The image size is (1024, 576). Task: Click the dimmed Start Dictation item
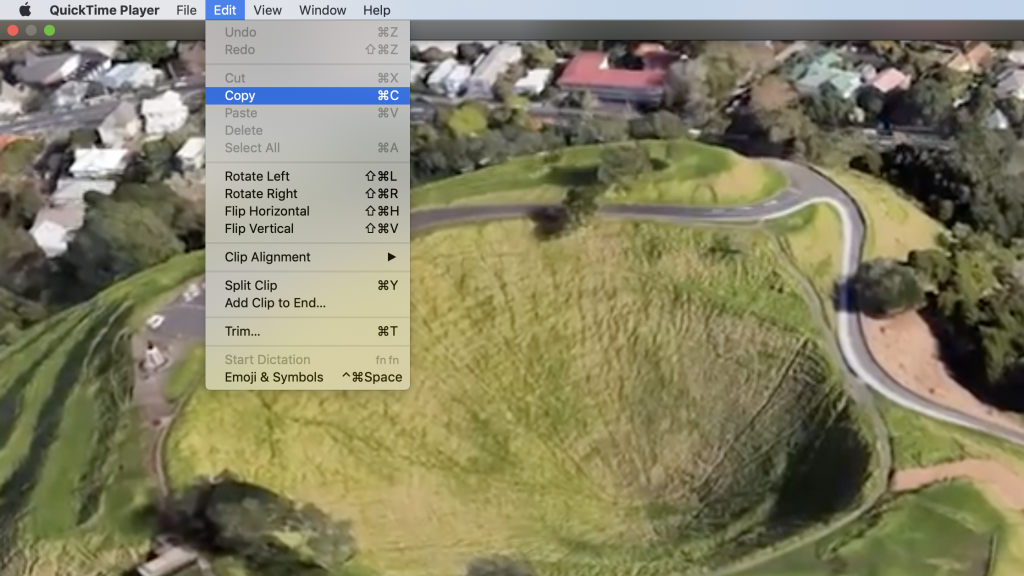(308, 360)
